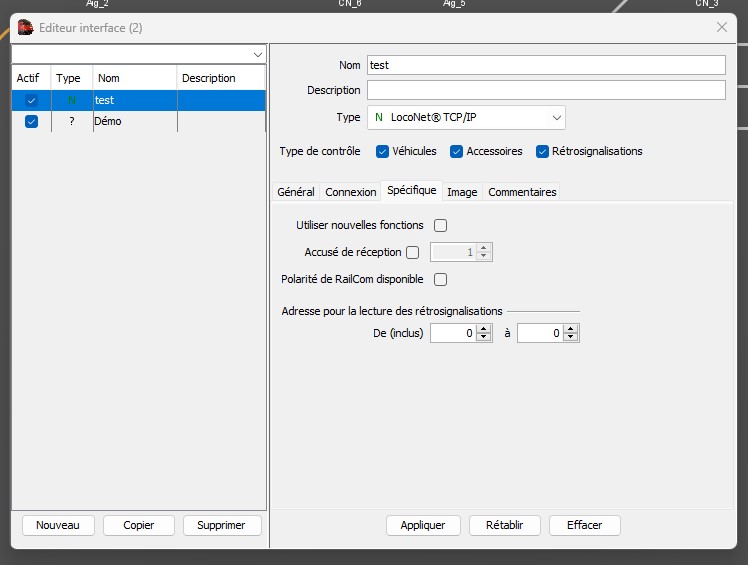This screenshot has height=565, width=748.
Task: Open the Type LocoNet TCP/IP dropdown
Action: (556, 117)
